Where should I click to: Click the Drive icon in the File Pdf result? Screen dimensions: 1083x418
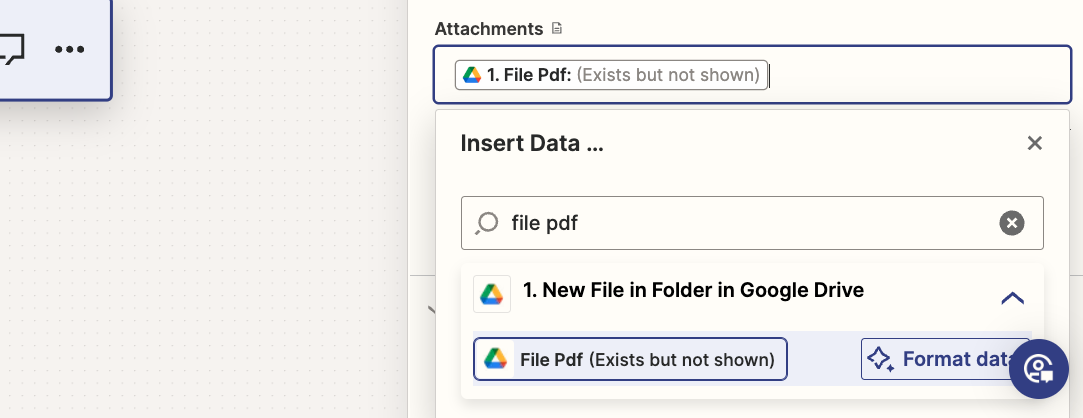click(x=495, y=359)
